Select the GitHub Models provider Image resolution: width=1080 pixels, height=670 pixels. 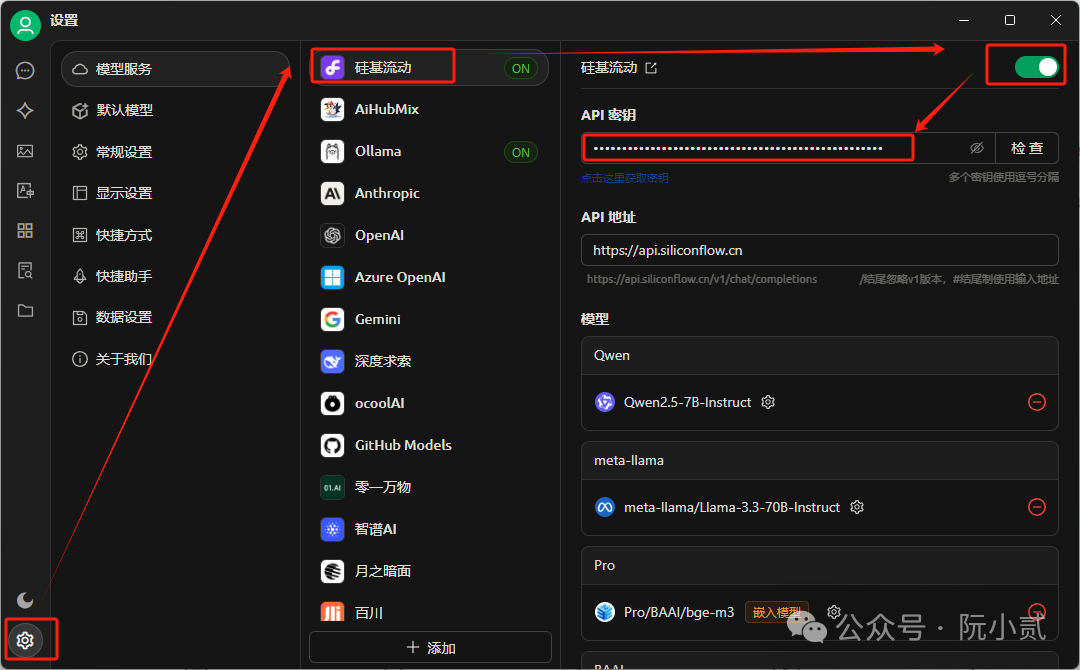point(428,446)
